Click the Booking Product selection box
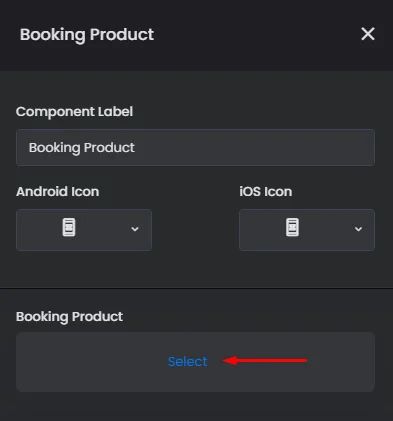This screenshot has width=393, height=421. point(195,362)
